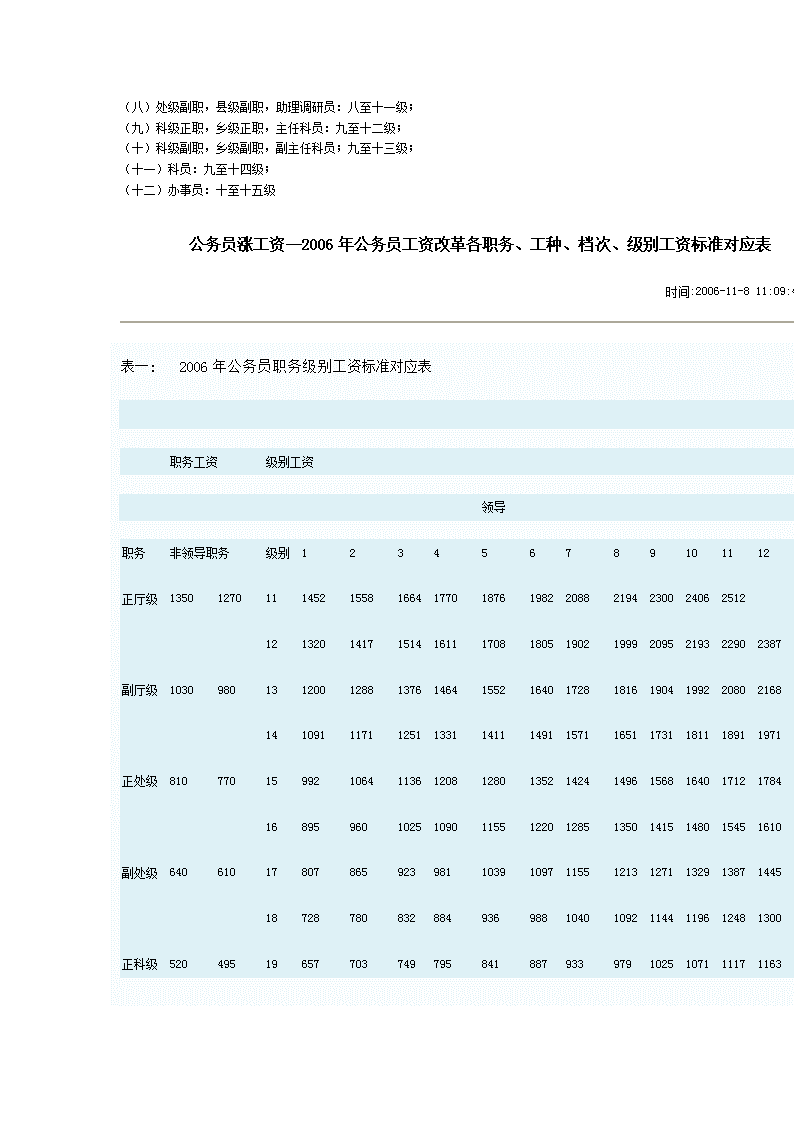Click the value 1270 in 正厅级 row
Viewport: 794px width, 1123px height.
click(x=229, y=599)
